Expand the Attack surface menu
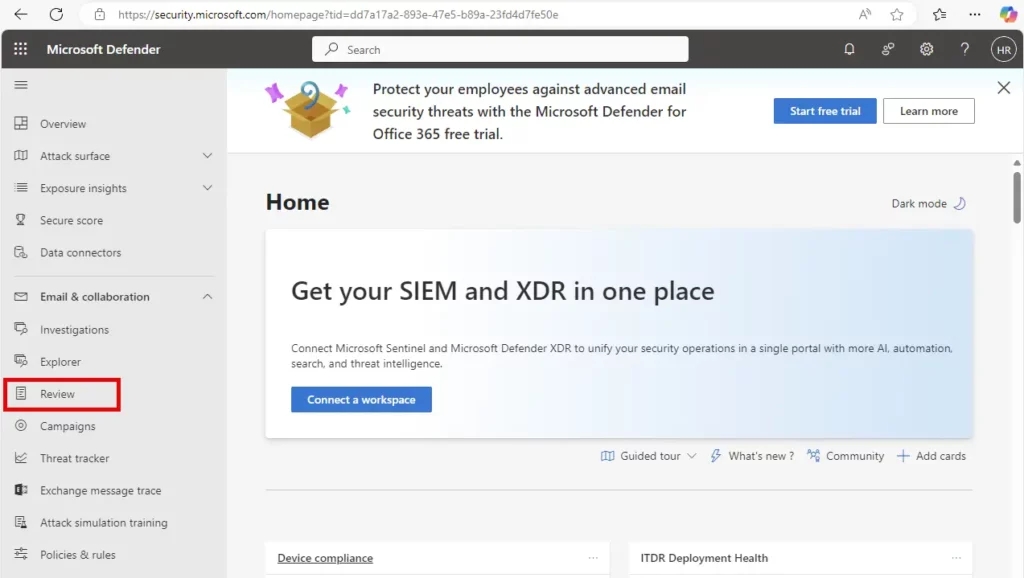This screenshot has width=1024, height=578. (207, 155)
